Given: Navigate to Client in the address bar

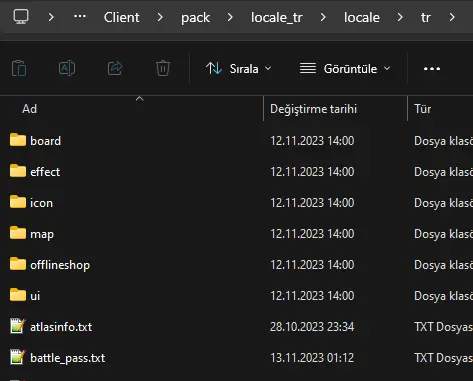Looking at the screenshot, I should [121, 17].
